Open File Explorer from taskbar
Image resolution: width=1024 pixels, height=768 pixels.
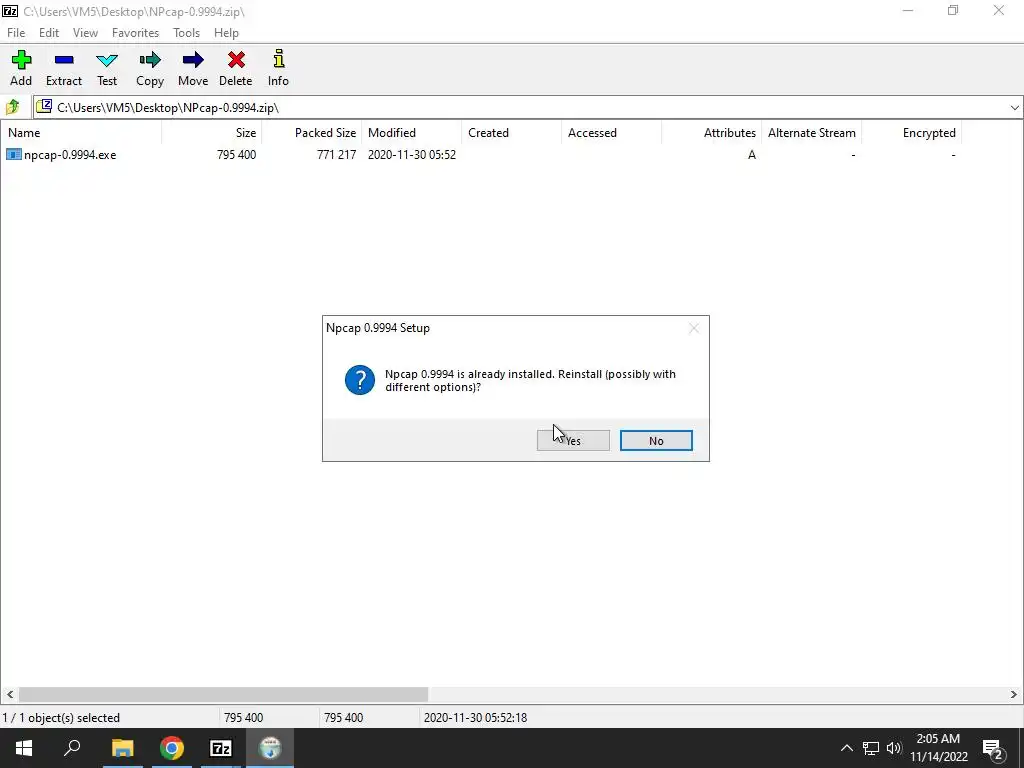click(122, 748)
